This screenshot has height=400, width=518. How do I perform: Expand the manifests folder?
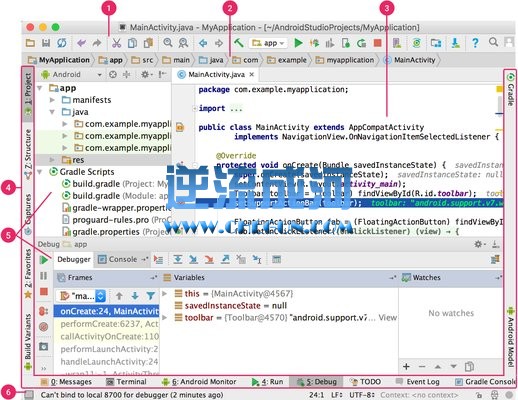pyautogui.click(x=52, y=100)
